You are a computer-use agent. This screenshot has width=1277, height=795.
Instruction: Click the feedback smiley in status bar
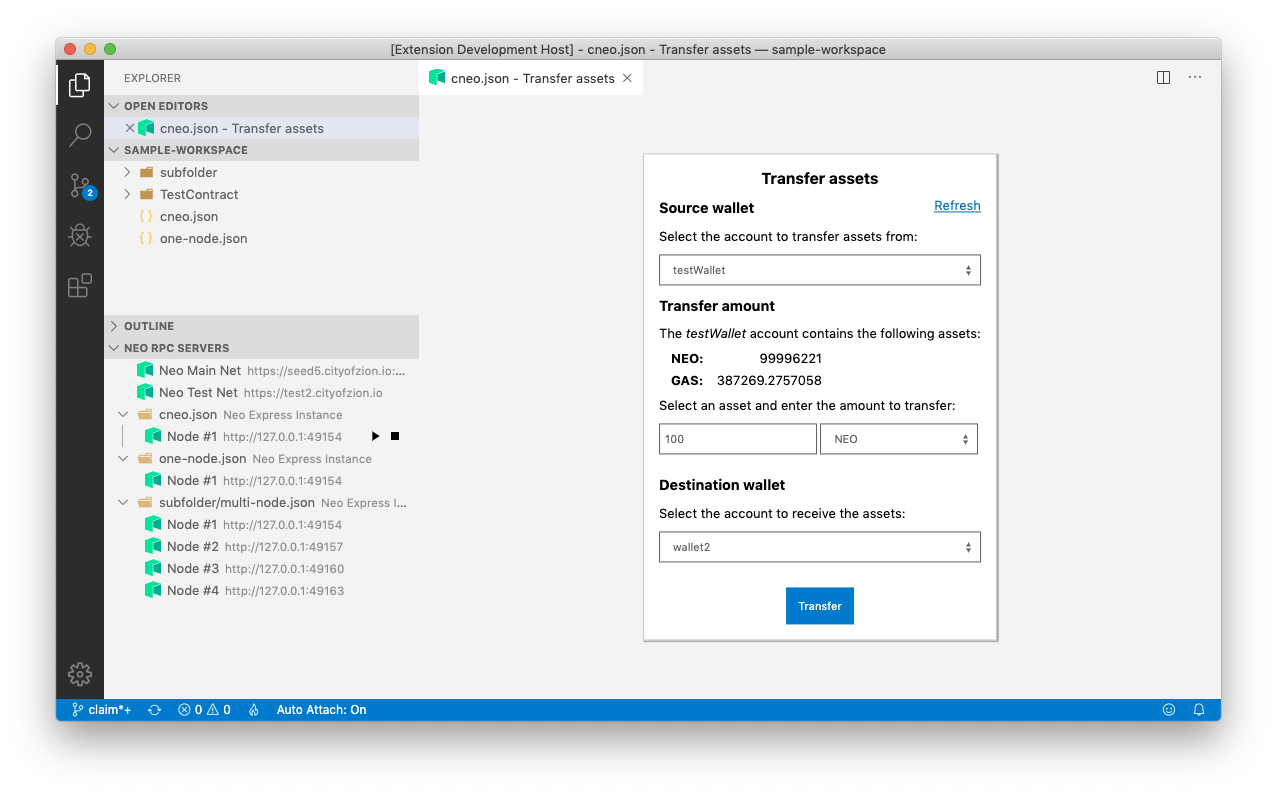[1168, 710]
